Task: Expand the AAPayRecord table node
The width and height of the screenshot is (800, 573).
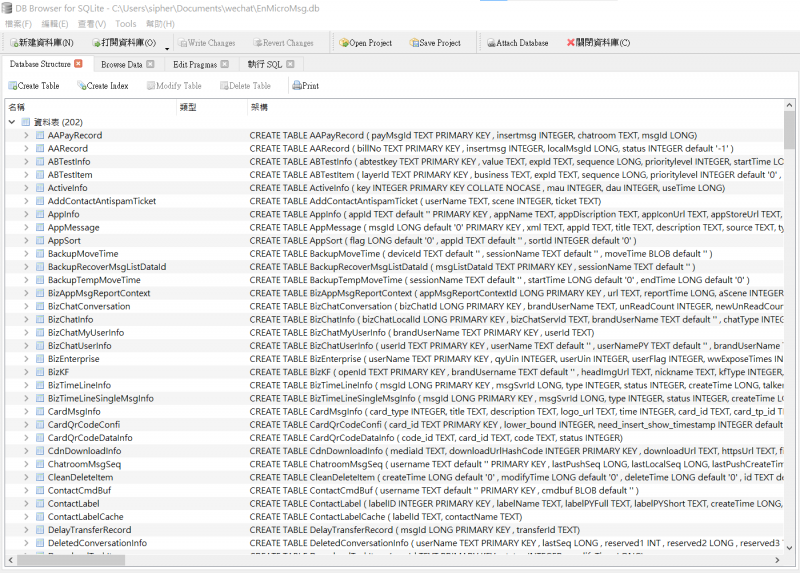Action: [26, 135]
